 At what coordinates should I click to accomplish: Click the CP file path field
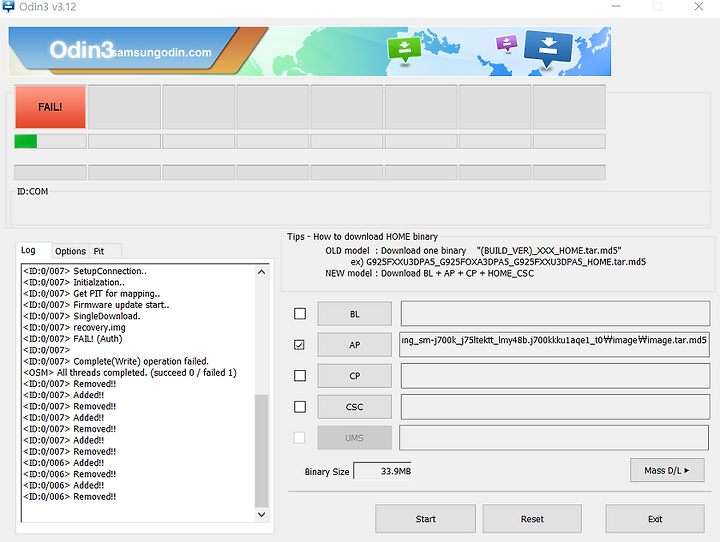click(x=555, y=376)
